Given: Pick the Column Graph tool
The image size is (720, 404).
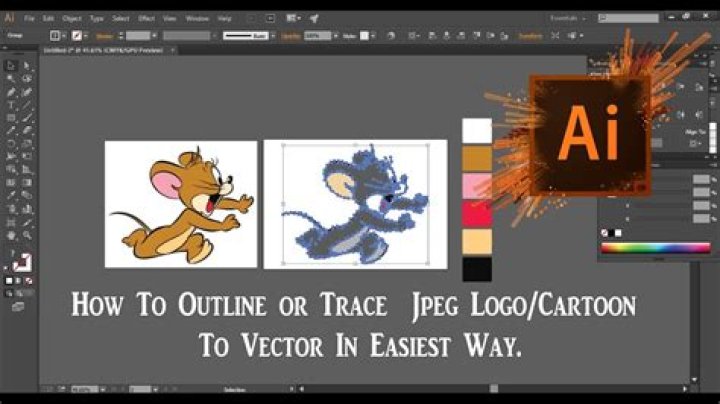Looking at the screenshot, I should pos(27,209).
